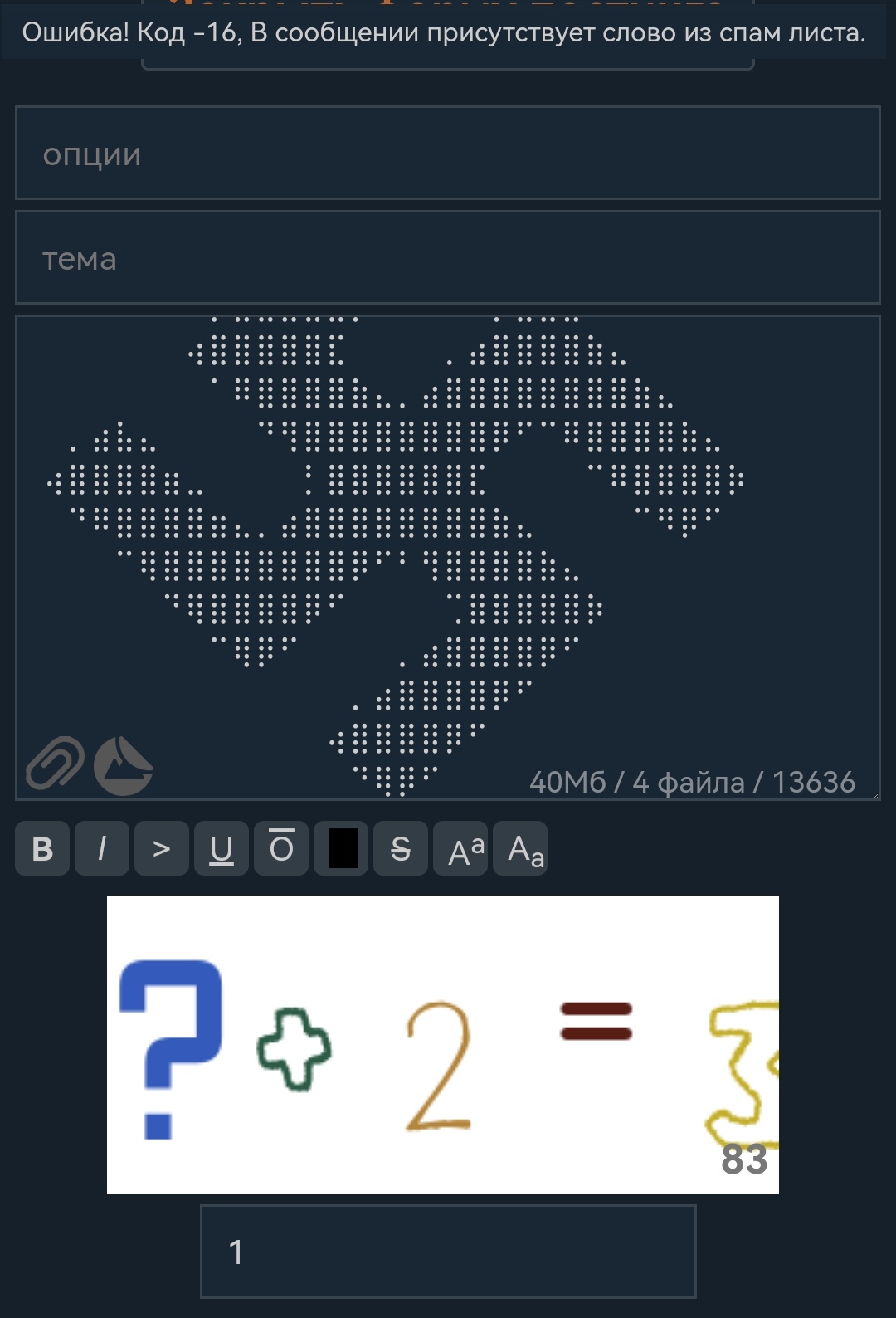Attach a file with the paperclip icon
896x1318 pixels.
(x=55, y=763)
